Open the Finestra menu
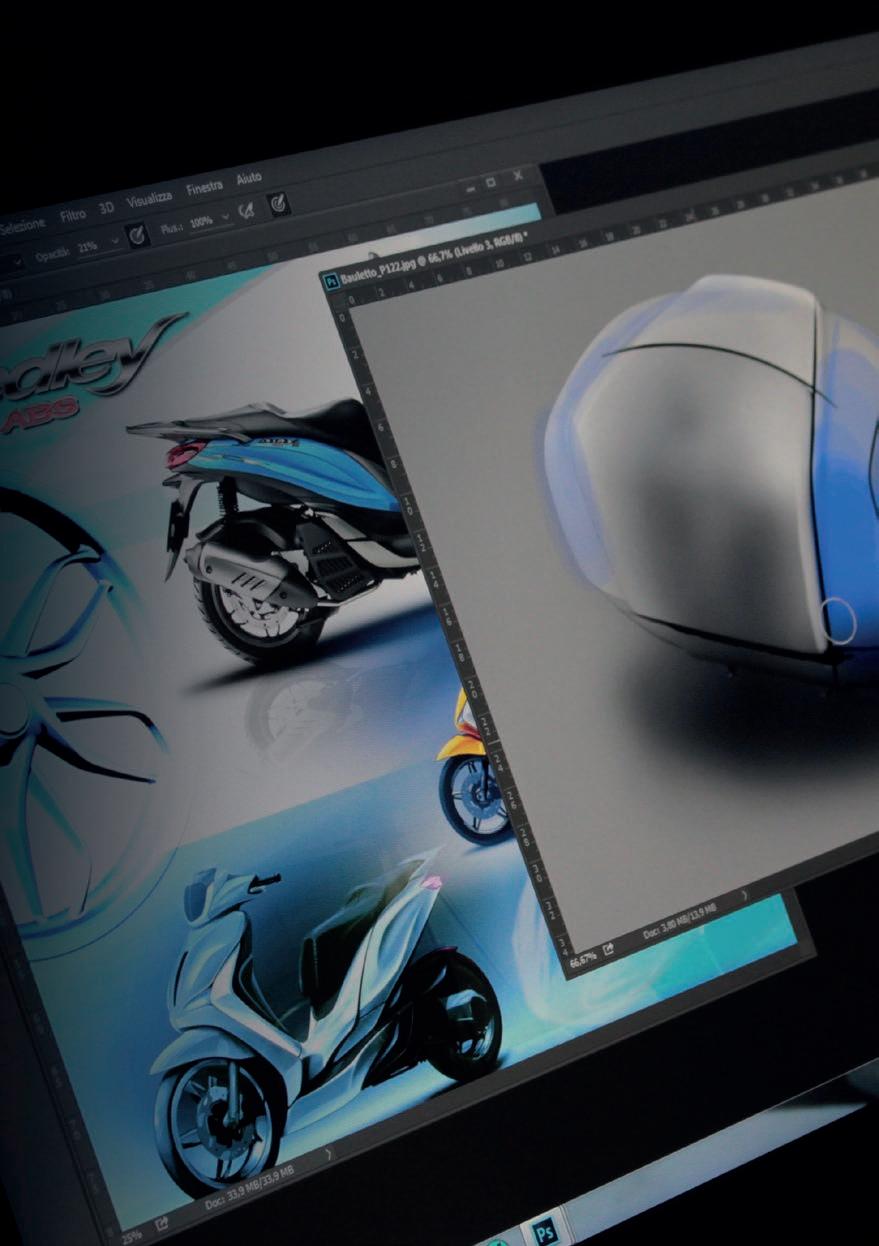 (x=204, y=188)
